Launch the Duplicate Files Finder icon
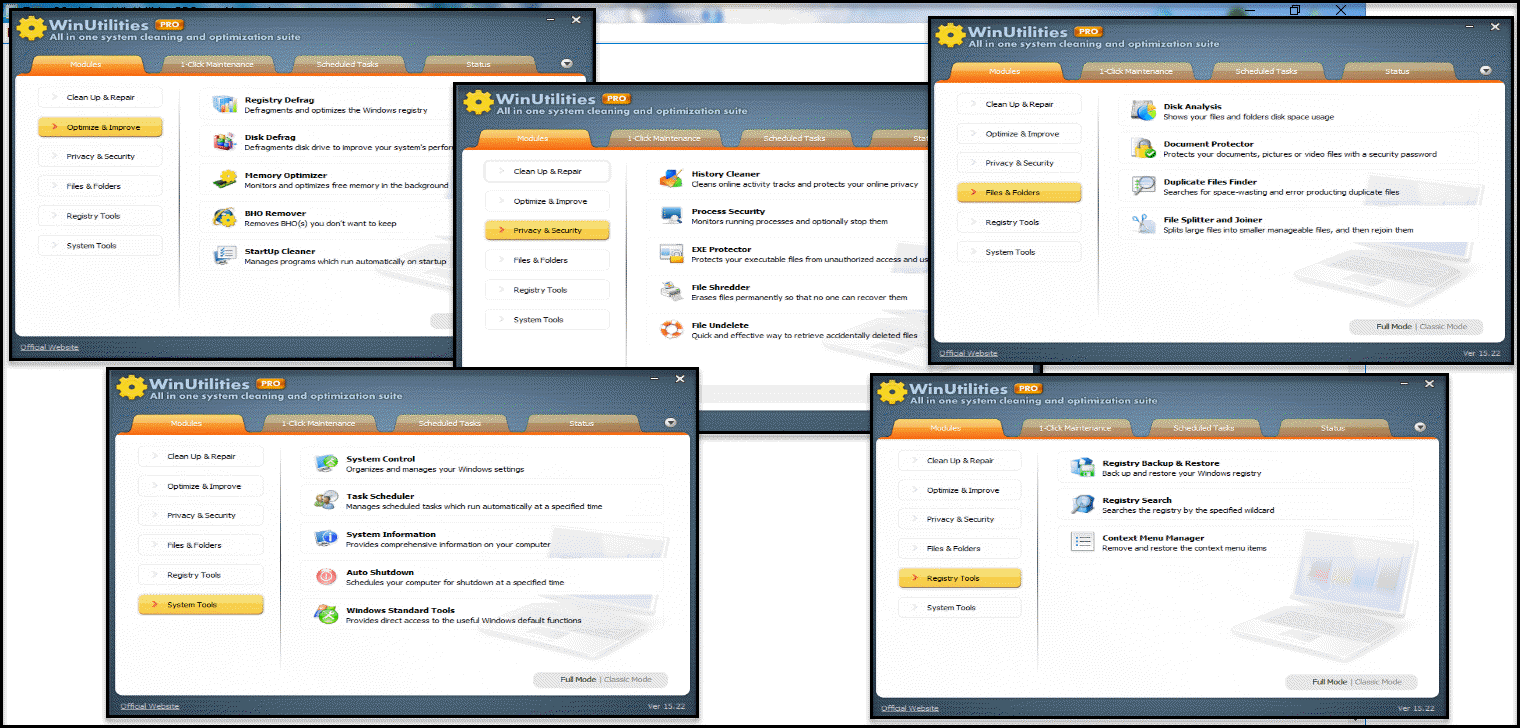The width and height of the screenshot is (1520, 728). pos(1143,187)
